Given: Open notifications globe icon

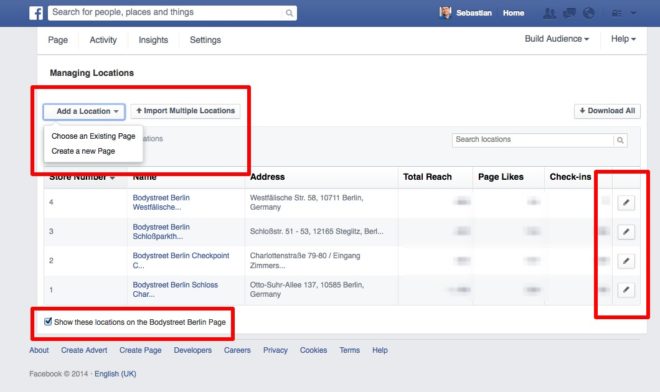Looking at the screenshot, I should (x=588, y=13).
